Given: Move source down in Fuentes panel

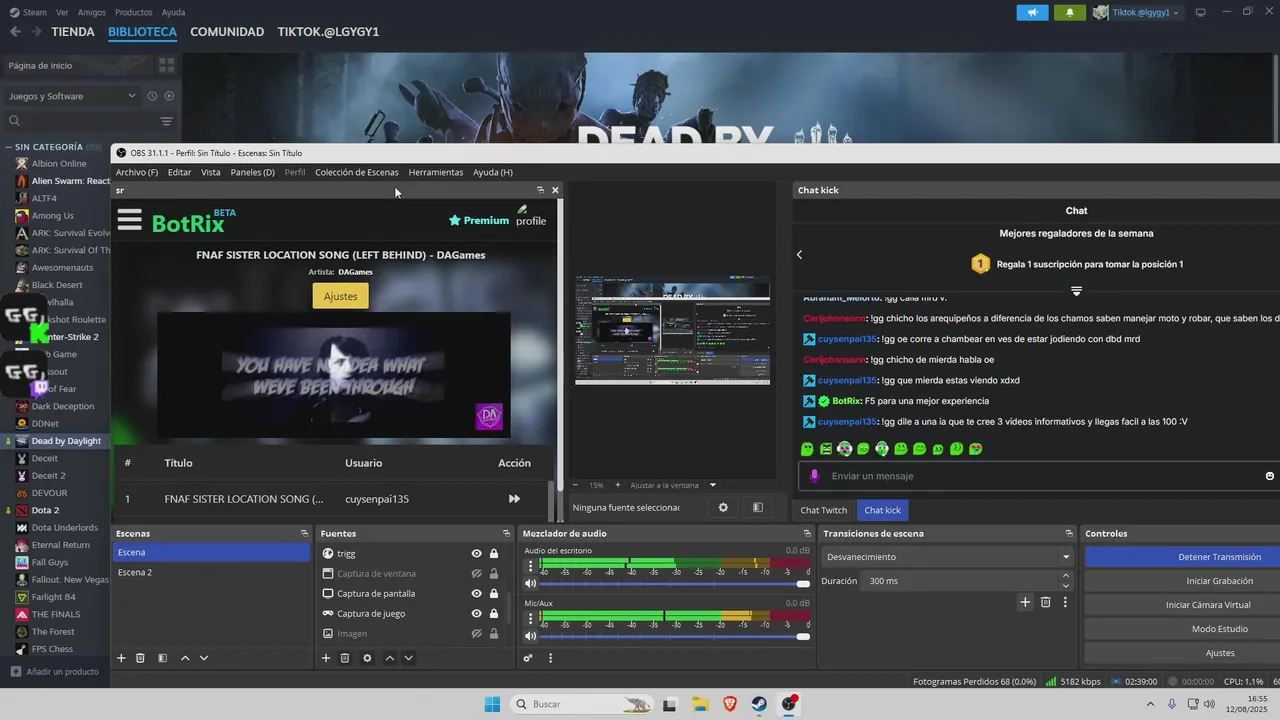Looking at the screenshot, I should tap(408, 658).
